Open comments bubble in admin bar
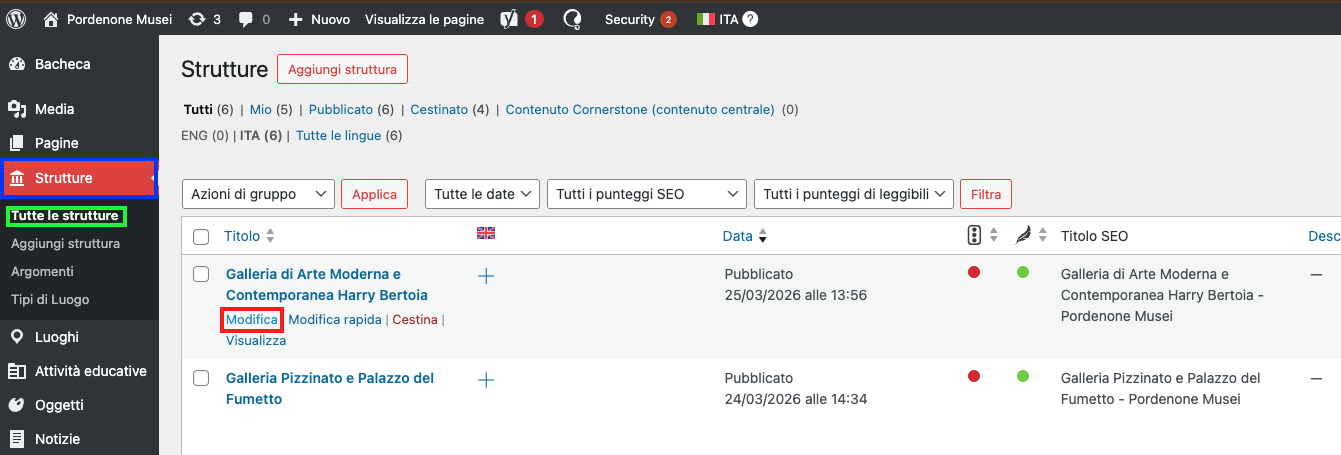This screenshot has height=455, width=1341. (x=254, y=19)
